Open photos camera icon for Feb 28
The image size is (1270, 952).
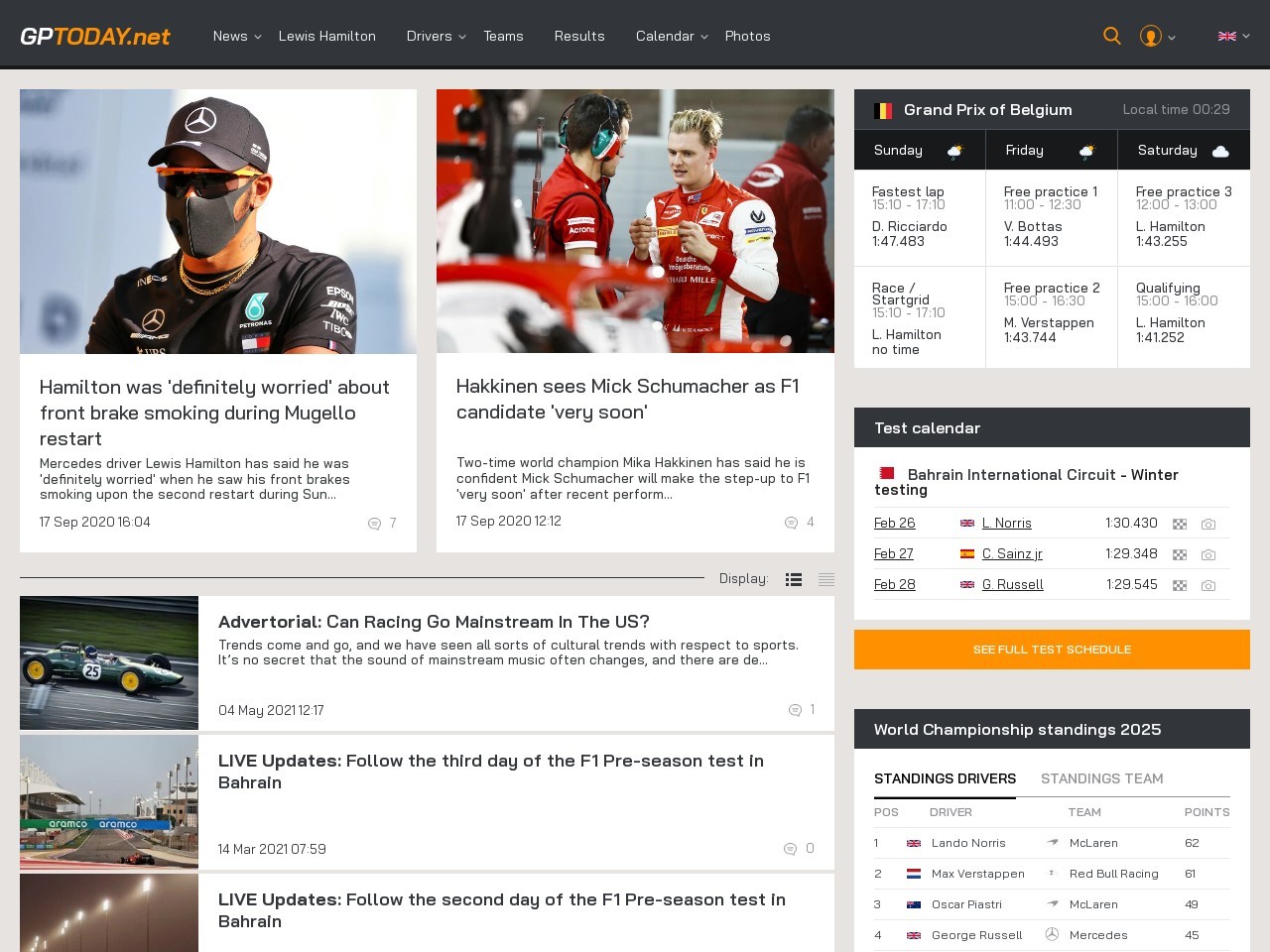click(1207, 585)
